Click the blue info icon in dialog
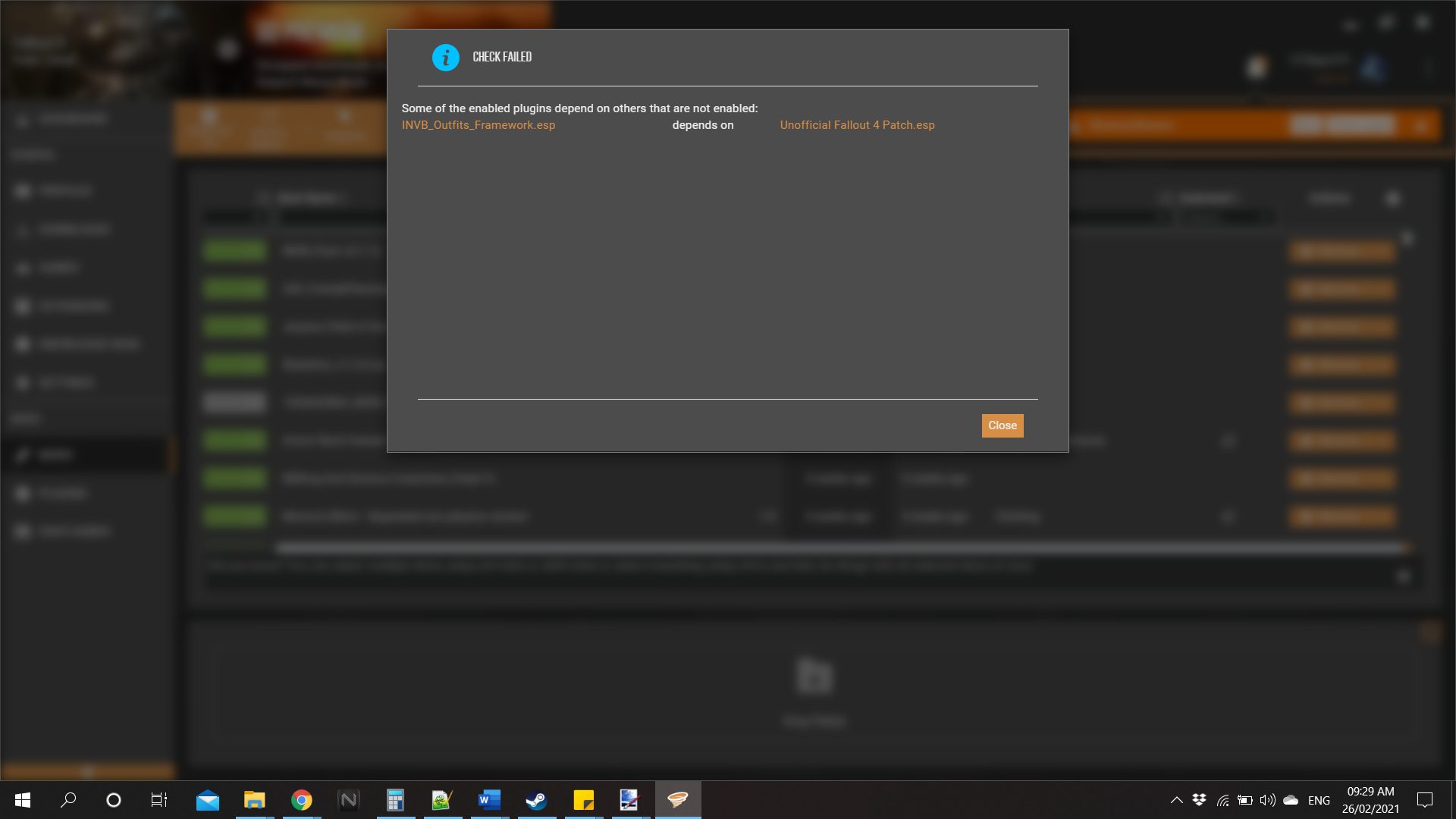1456x819 pixels. click(446, 58)
